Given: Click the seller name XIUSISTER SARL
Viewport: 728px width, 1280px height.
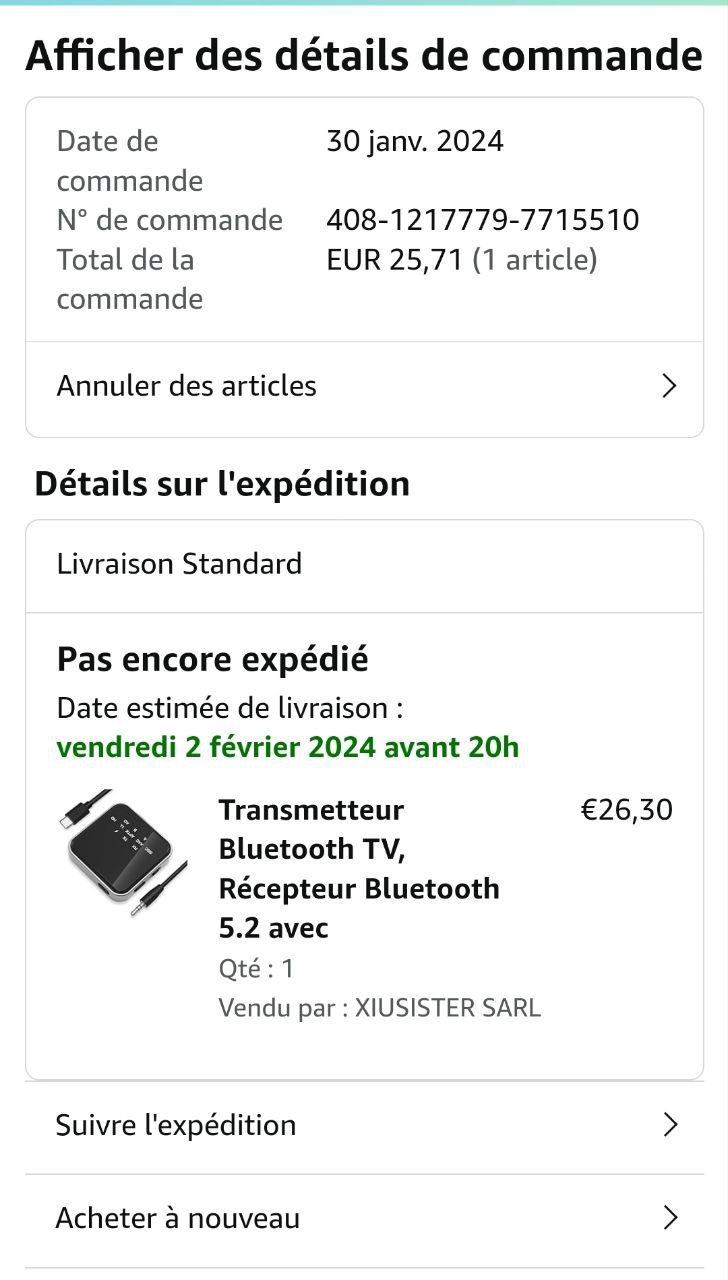Looking at the screenshot, I should pyautogui.click(x=448, y=1007).
